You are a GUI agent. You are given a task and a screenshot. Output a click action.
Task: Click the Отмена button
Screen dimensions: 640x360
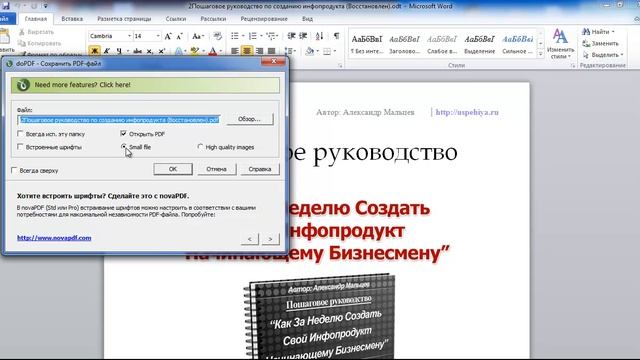click(216, 169)
